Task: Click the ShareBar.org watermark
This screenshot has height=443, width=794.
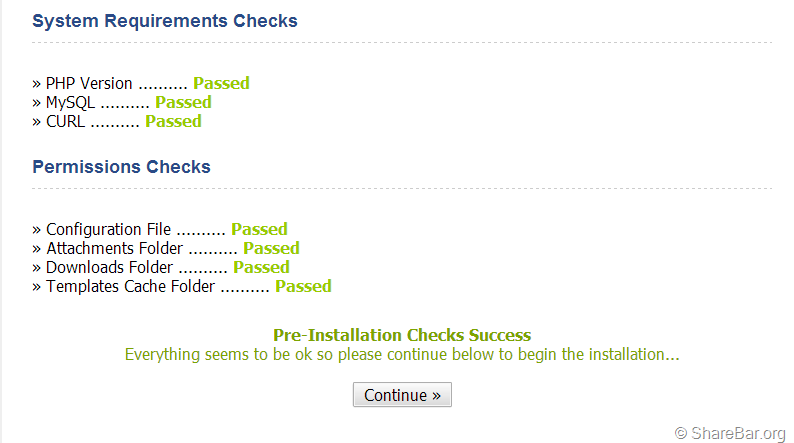Action: [x=730, y=433]
